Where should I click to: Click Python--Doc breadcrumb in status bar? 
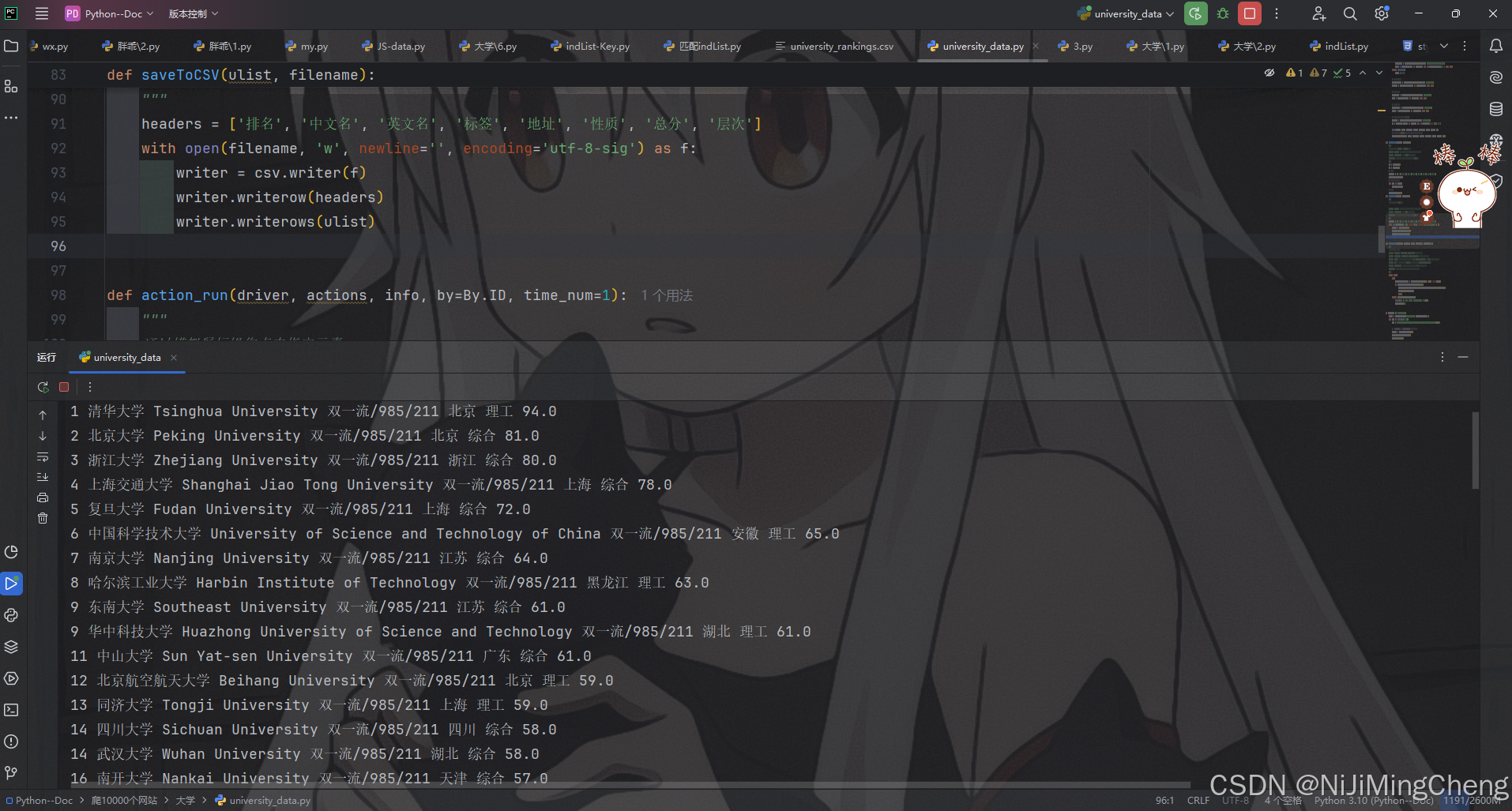pyautogui.click(x=39, y=800)
